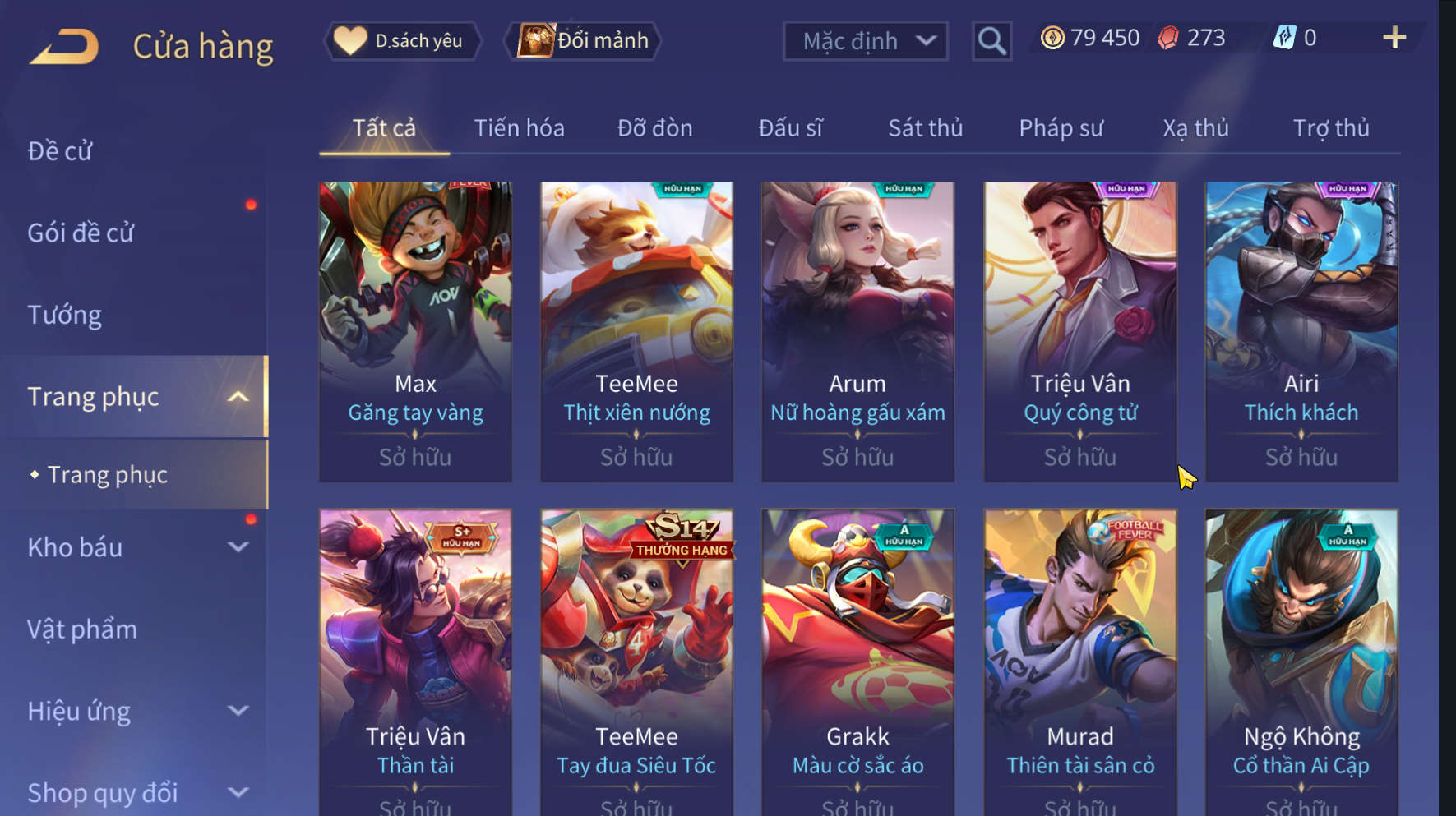Click the golden back arrow icon

click(x=65, y=46)
